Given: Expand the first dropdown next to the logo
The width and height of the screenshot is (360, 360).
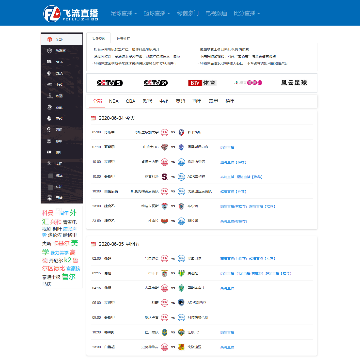Looking at the screenshot, I should pos(124,14).
